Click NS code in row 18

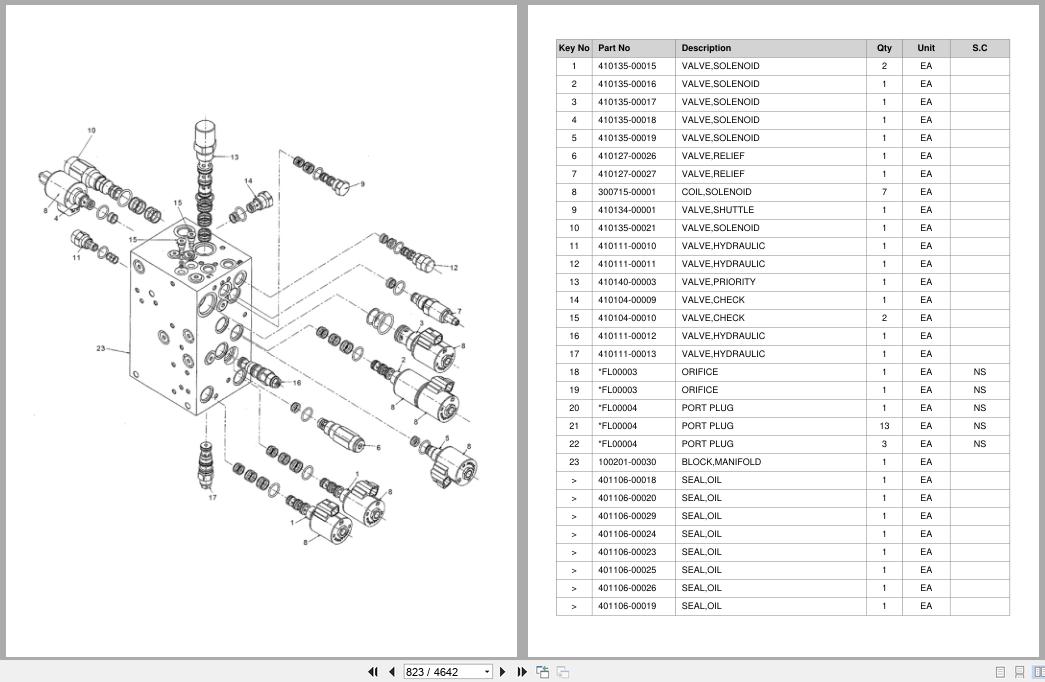979,372
